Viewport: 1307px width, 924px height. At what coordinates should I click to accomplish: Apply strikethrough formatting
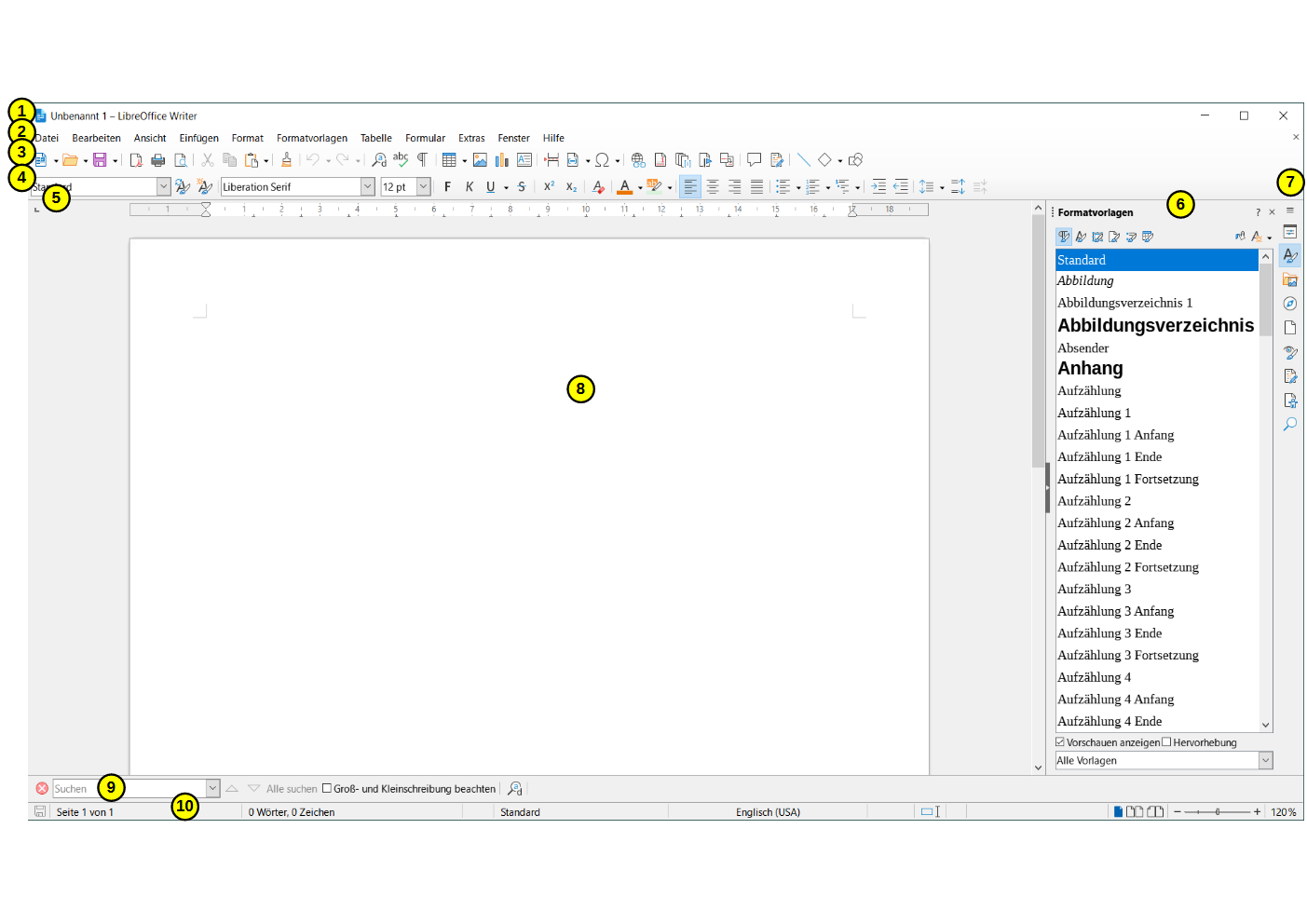tap(522, 187)
